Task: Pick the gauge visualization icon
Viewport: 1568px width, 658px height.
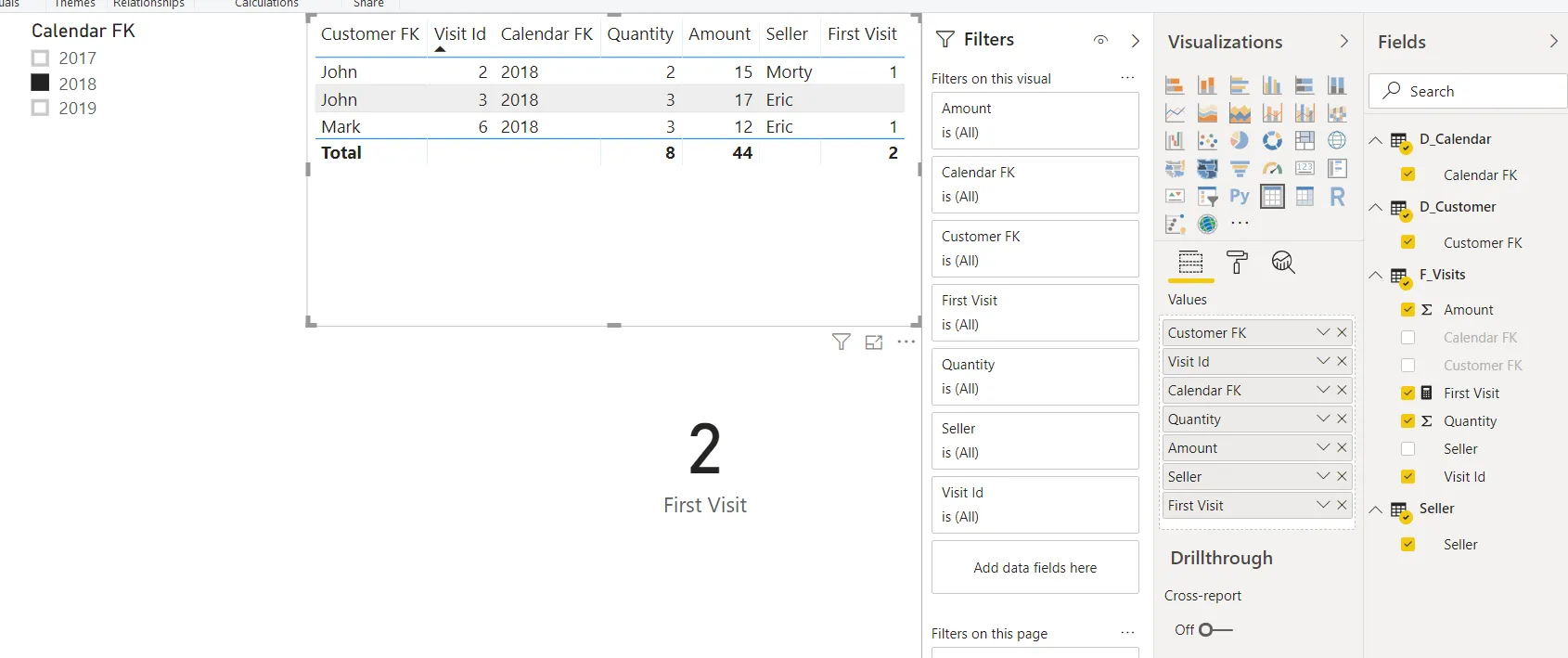Action: coord(1272,168)
